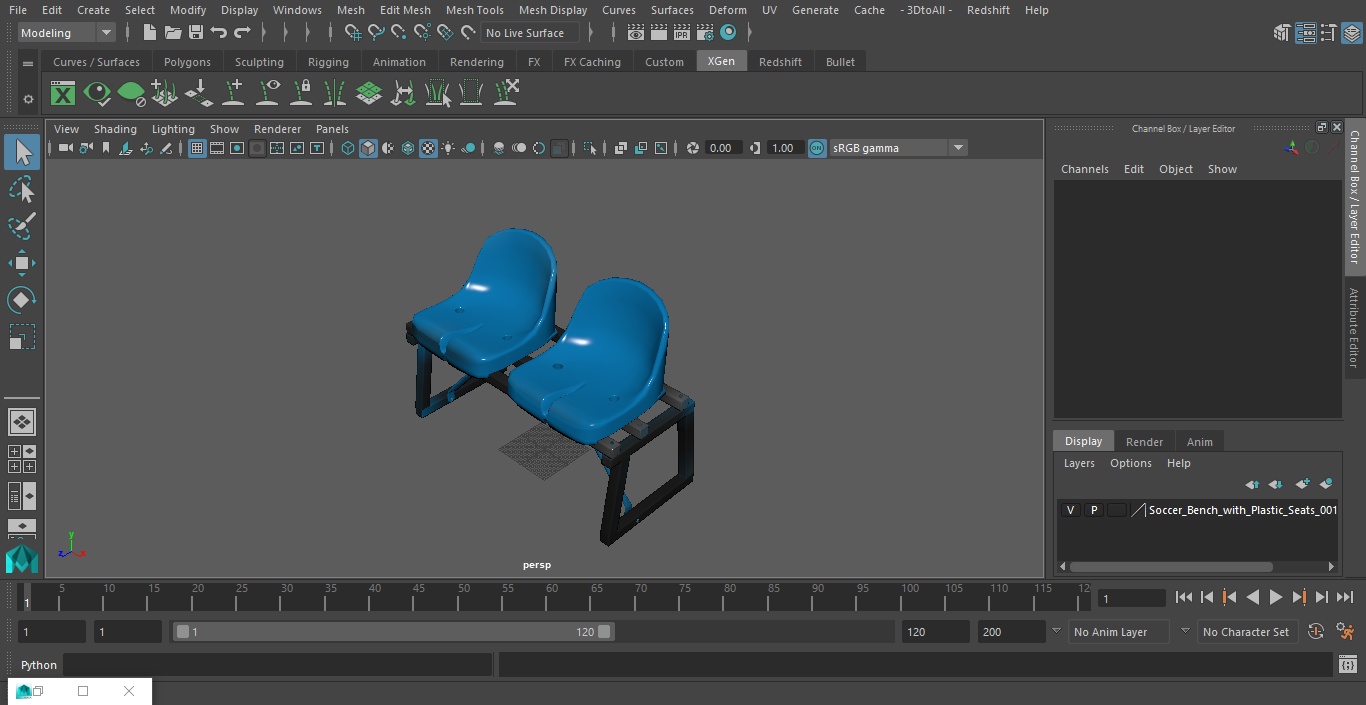
Task: Open the shelf tab menu button
Action: [x=28, y=62]
